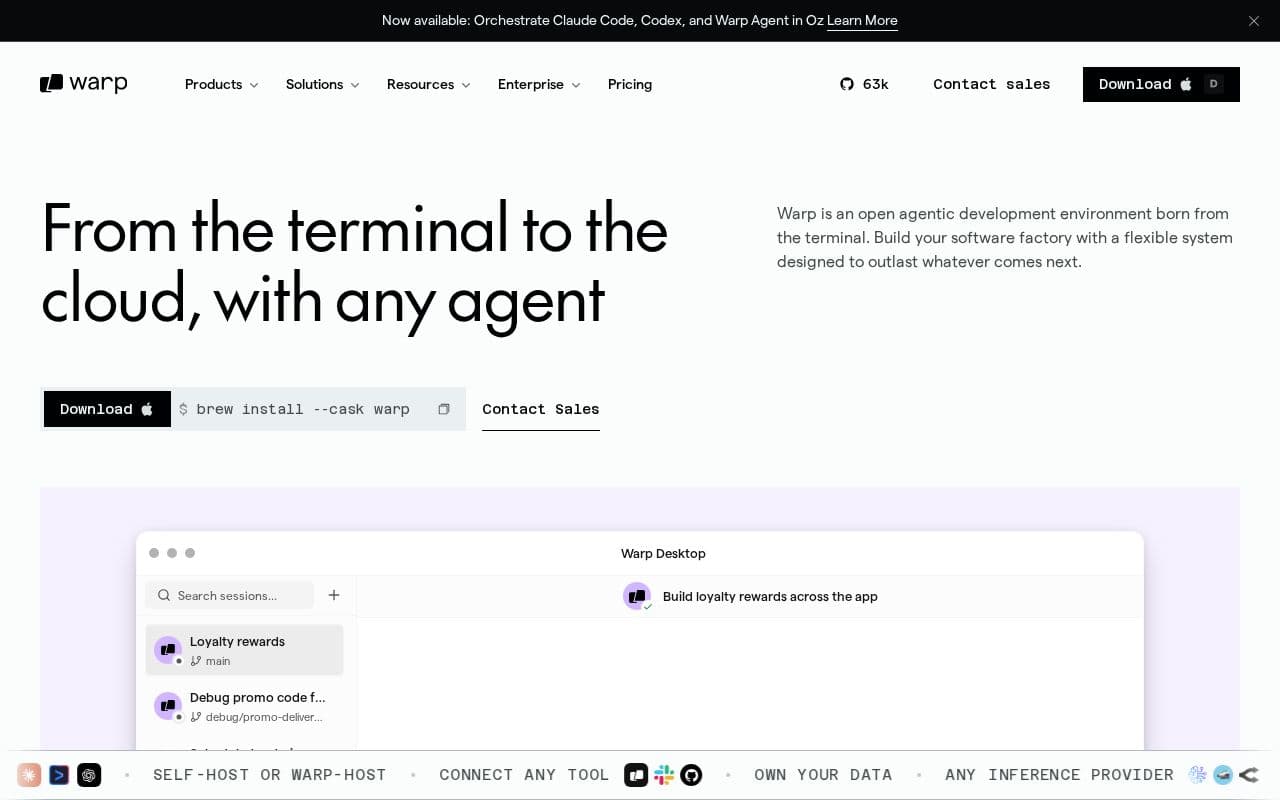Open the GitHub 63k stars link
1280x800 pixels.
[864, 84]
